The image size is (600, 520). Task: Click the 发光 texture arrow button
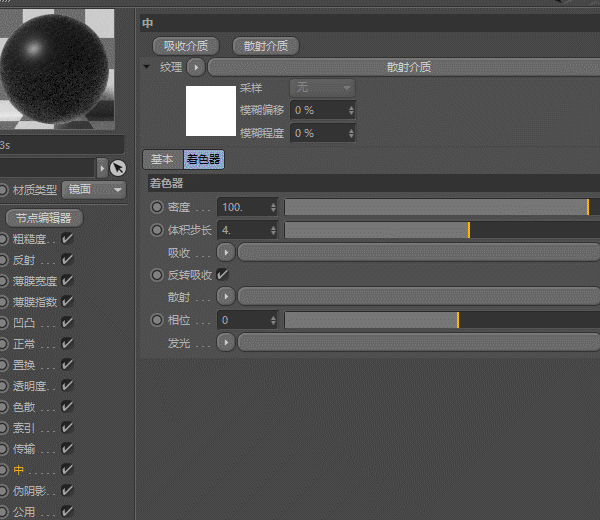pos(226,342)
